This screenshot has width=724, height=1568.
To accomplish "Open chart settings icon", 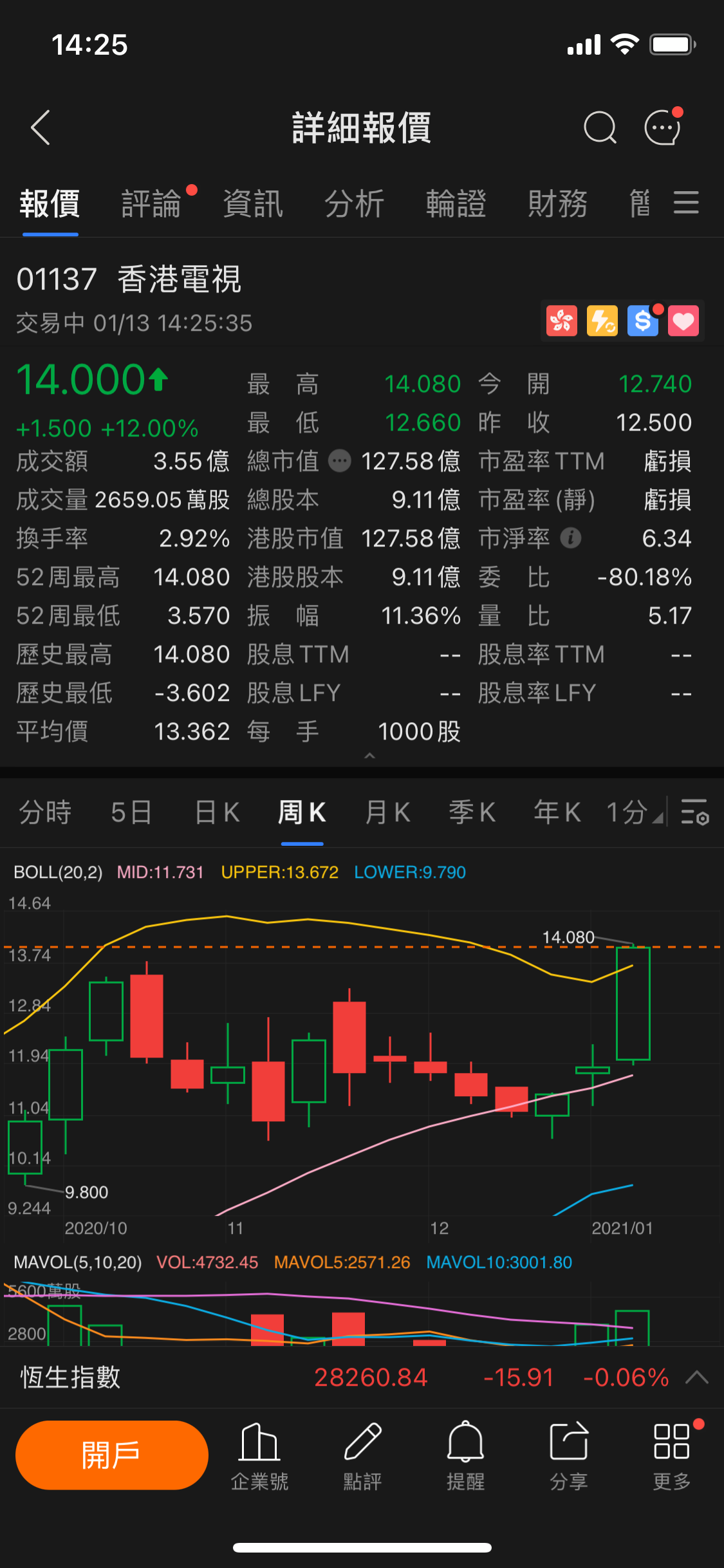I will click(695, 812).
